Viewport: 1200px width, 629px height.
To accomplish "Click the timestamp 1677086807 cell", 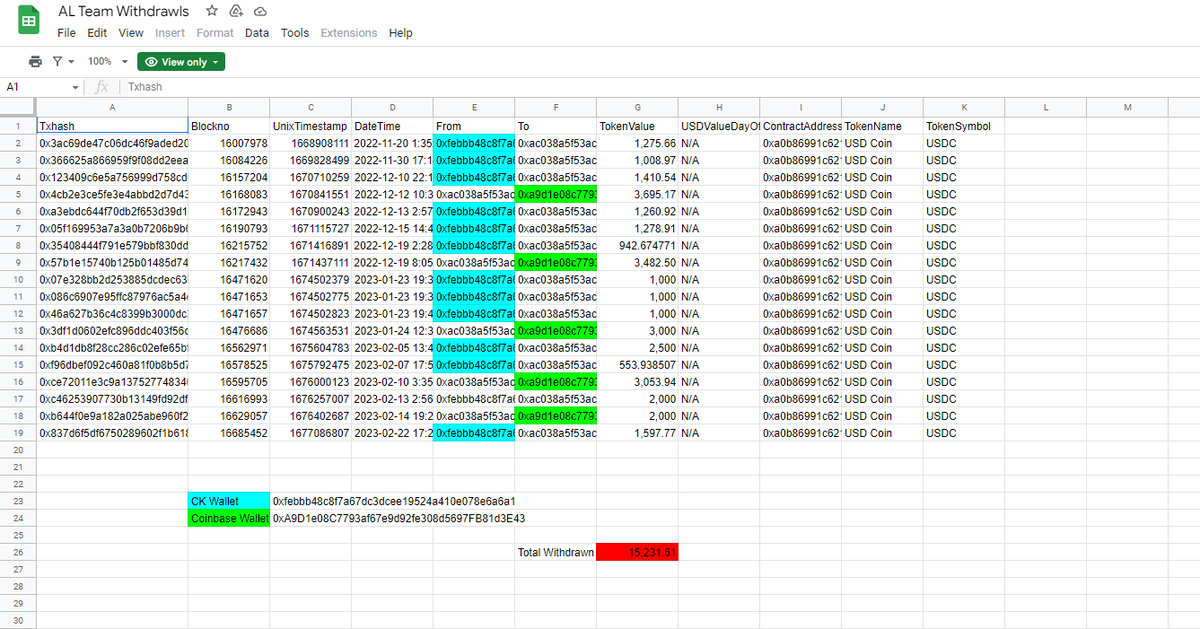I will 311,433.
